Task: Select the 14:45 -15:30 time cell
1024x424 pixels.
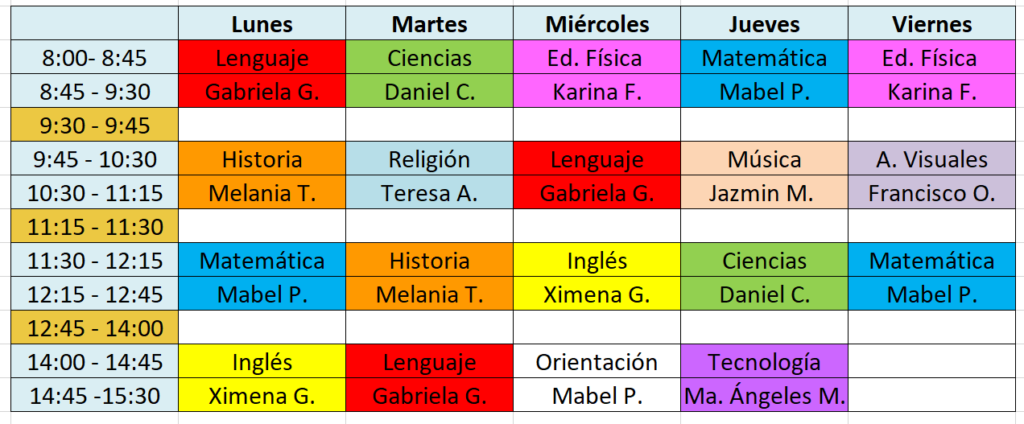Action: (95, 395)
